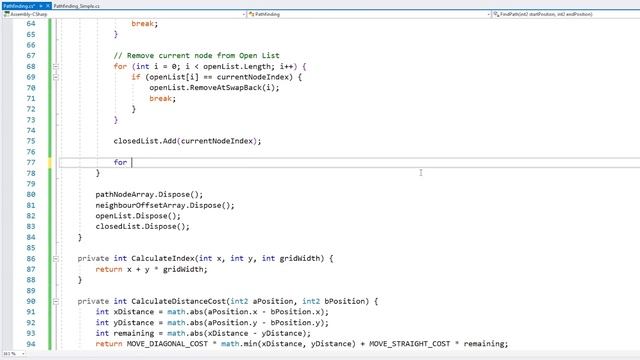This screenshot has height=360, width=640.
Task: Switch to the Pathfinding_Simple.cs tab
Action: pyautogui.click(x=76, y=6)
